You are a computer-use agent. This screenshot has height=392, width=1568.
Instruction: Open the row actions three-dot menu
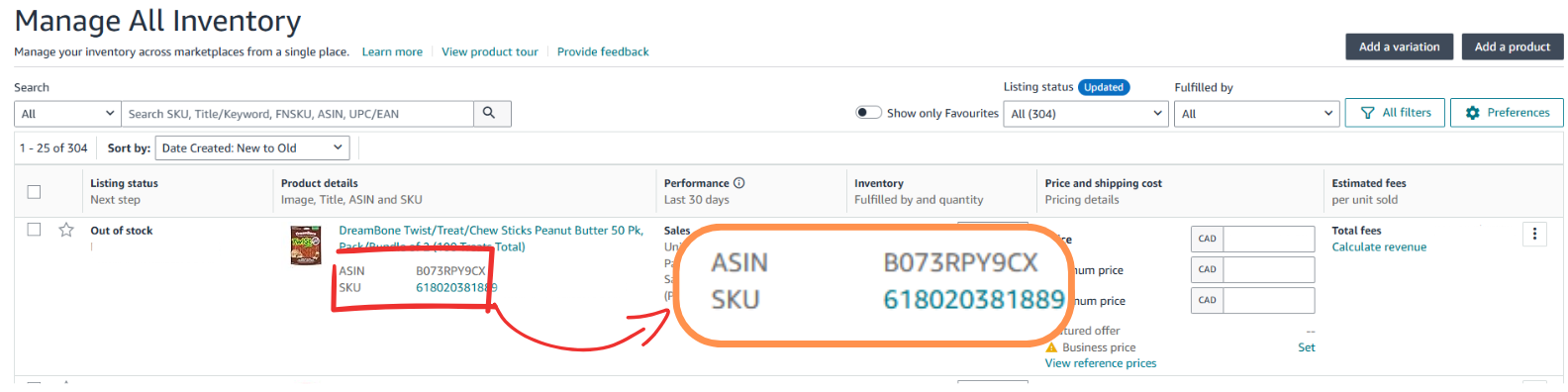pos(1534,234)
